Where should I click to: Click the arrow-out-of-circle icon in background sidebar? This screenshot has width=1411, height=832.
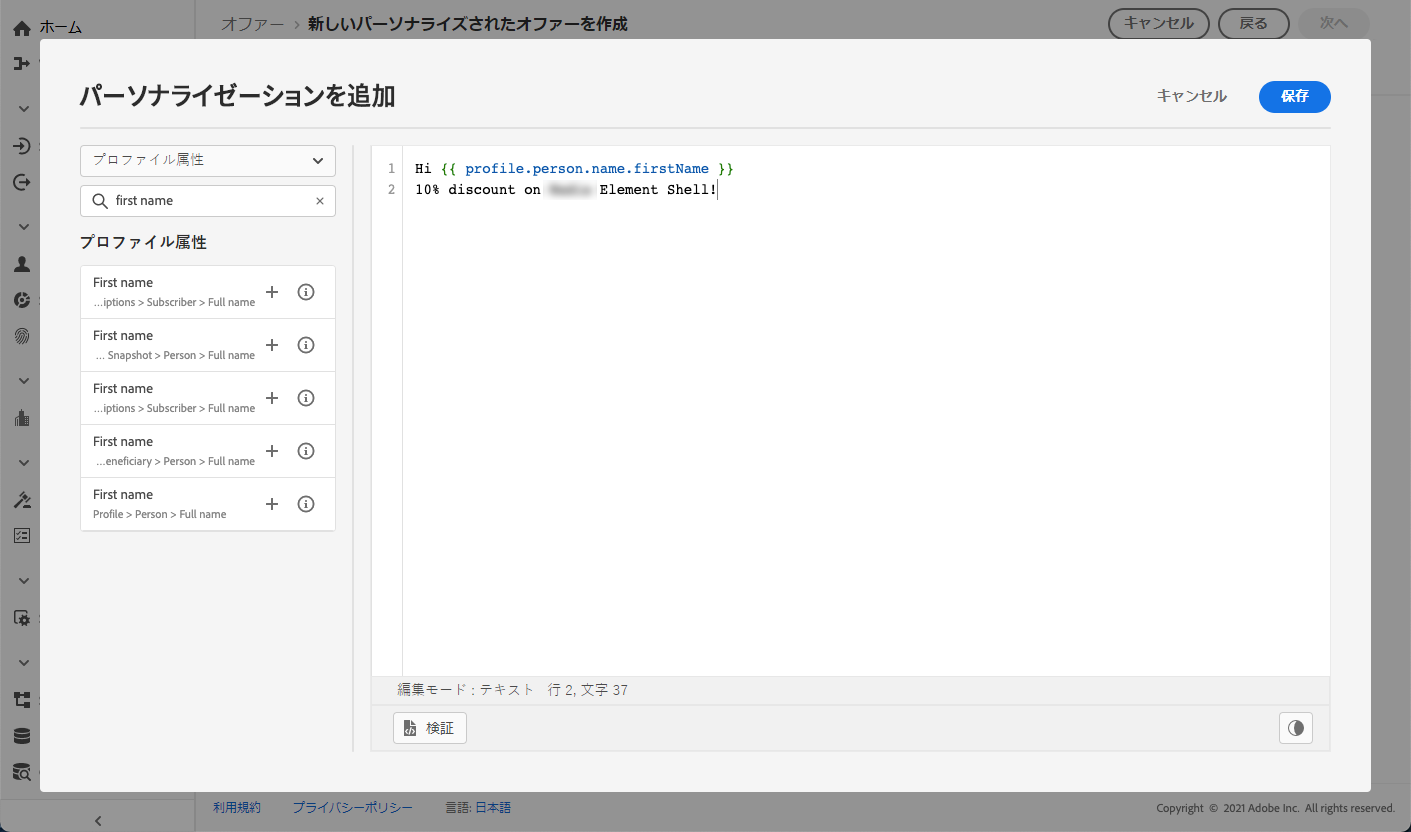(22, 183)
